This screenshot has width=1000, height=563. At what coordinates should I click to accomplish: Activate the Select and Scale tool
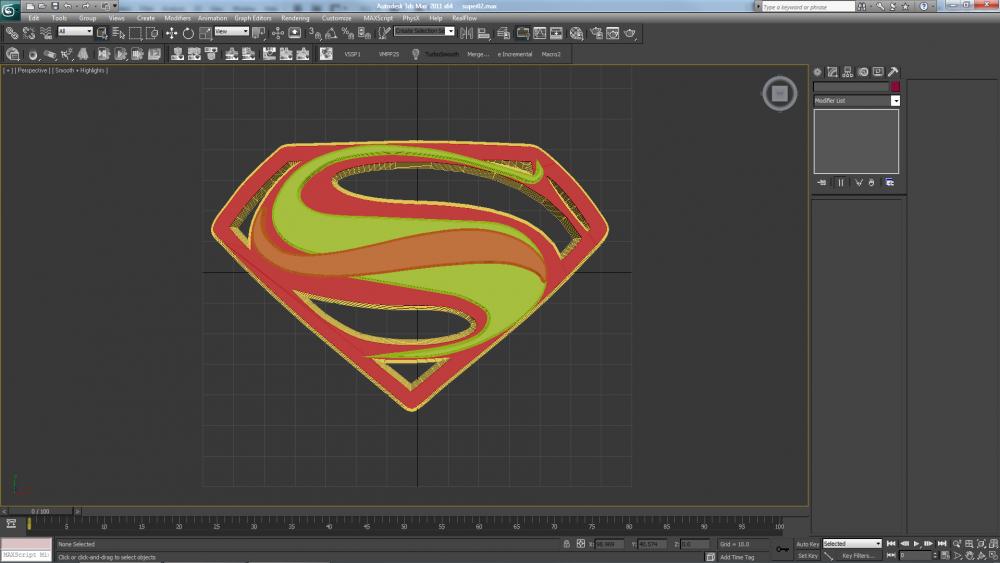click(x=205, y=33)
